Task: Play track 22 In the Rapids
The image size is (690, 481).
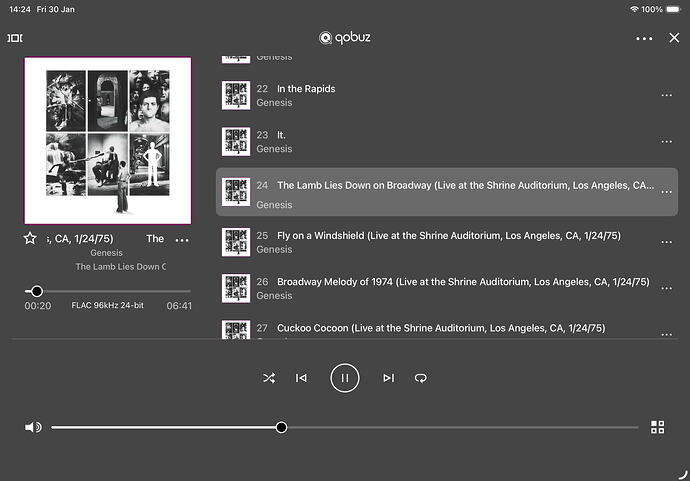Action: click(447, 95)
